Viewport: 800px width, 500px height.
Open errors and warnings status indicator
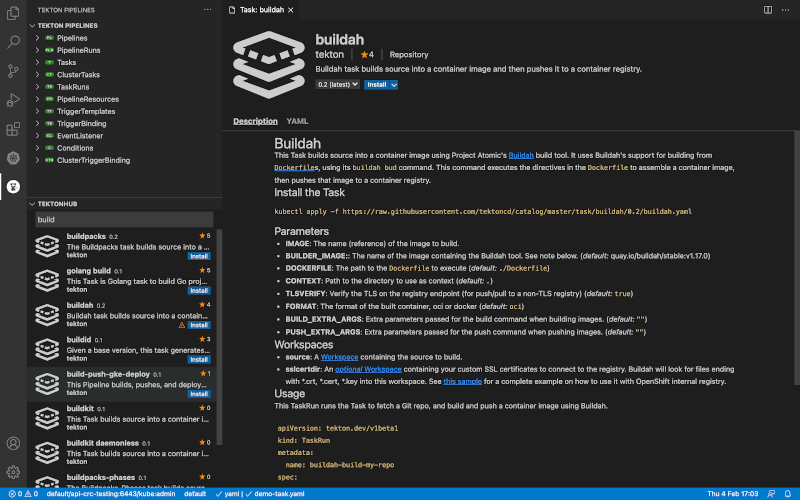pos(23,493)
